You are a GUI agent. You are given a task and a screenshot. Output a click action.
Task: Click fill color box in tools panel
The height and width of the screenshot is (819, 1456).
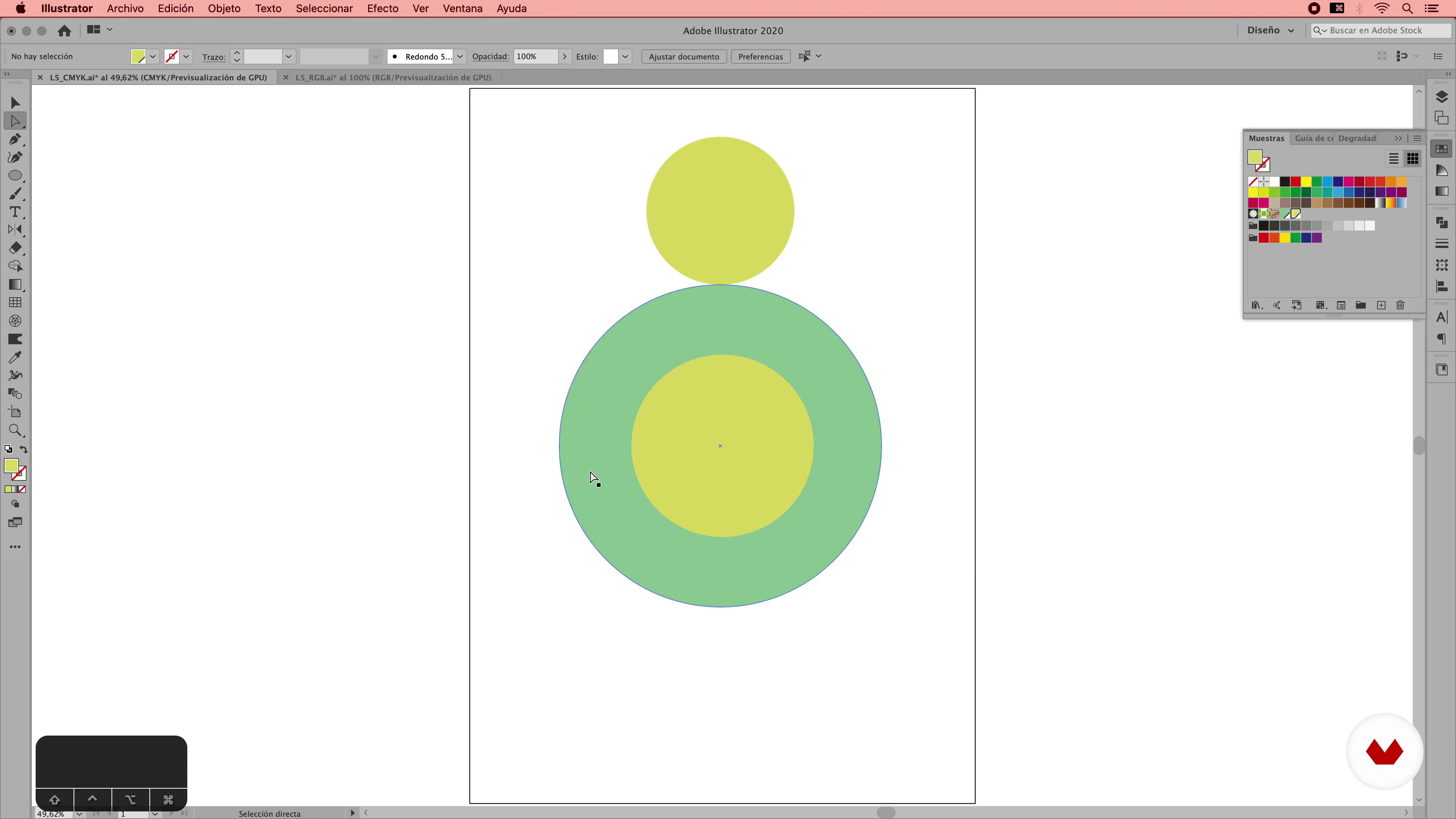point(11,466)
